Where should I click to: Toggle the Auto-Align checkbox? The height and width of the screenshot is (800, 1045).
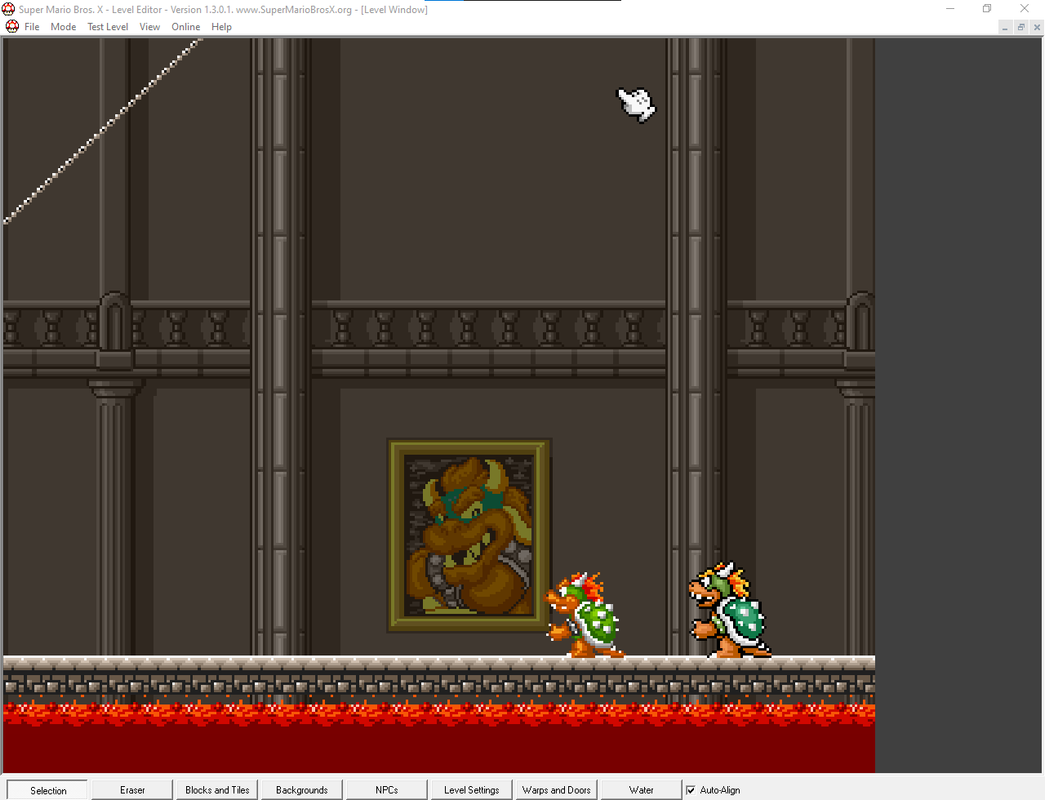[691, 790]
